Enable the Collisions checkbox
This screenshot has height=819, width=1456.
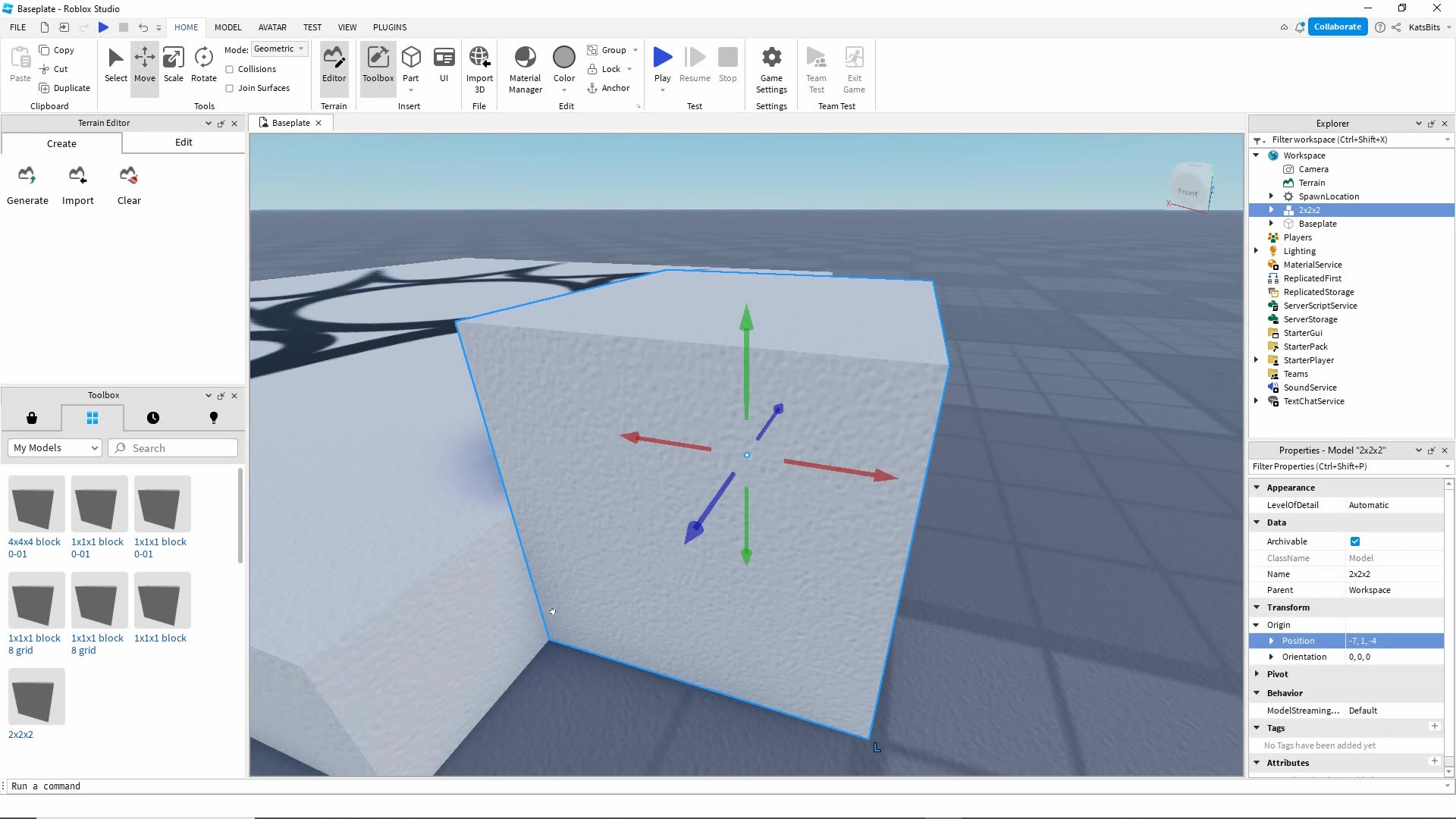coord(228,68)
